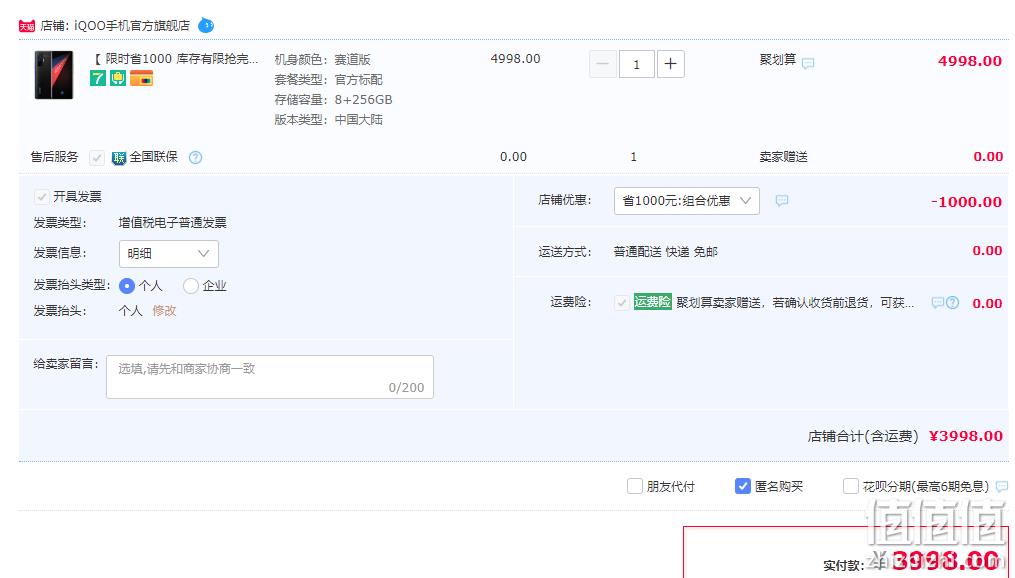Click the 全国联保 warranty badge icon

pyautogui.click(x=118, y=157)
